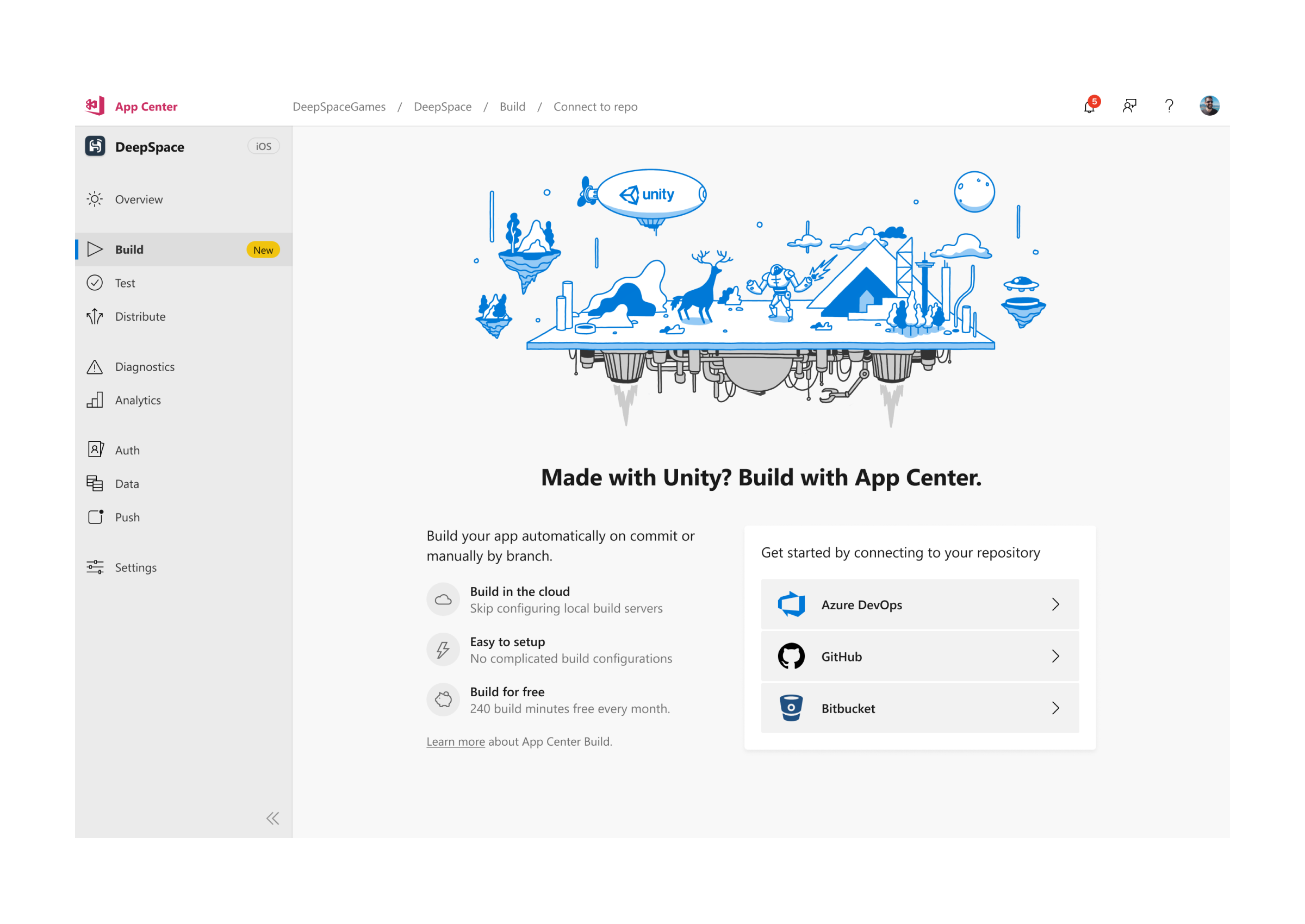The width and height of the screenshot is (1305, 924).
Task: Open the Distribute section
Action: (140, 316)
